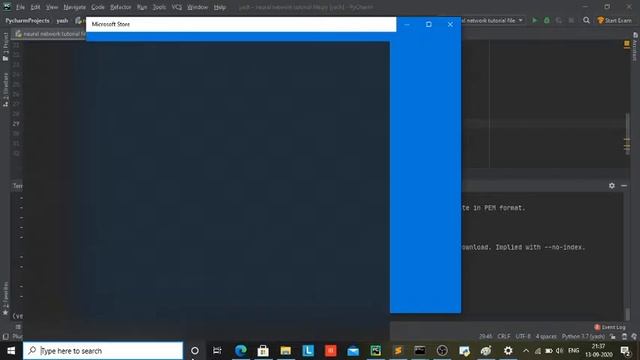The image size is (640, 360).
Task: Switch to PyCharm via its taskbar icon
Action: click(x=376, y=351)
